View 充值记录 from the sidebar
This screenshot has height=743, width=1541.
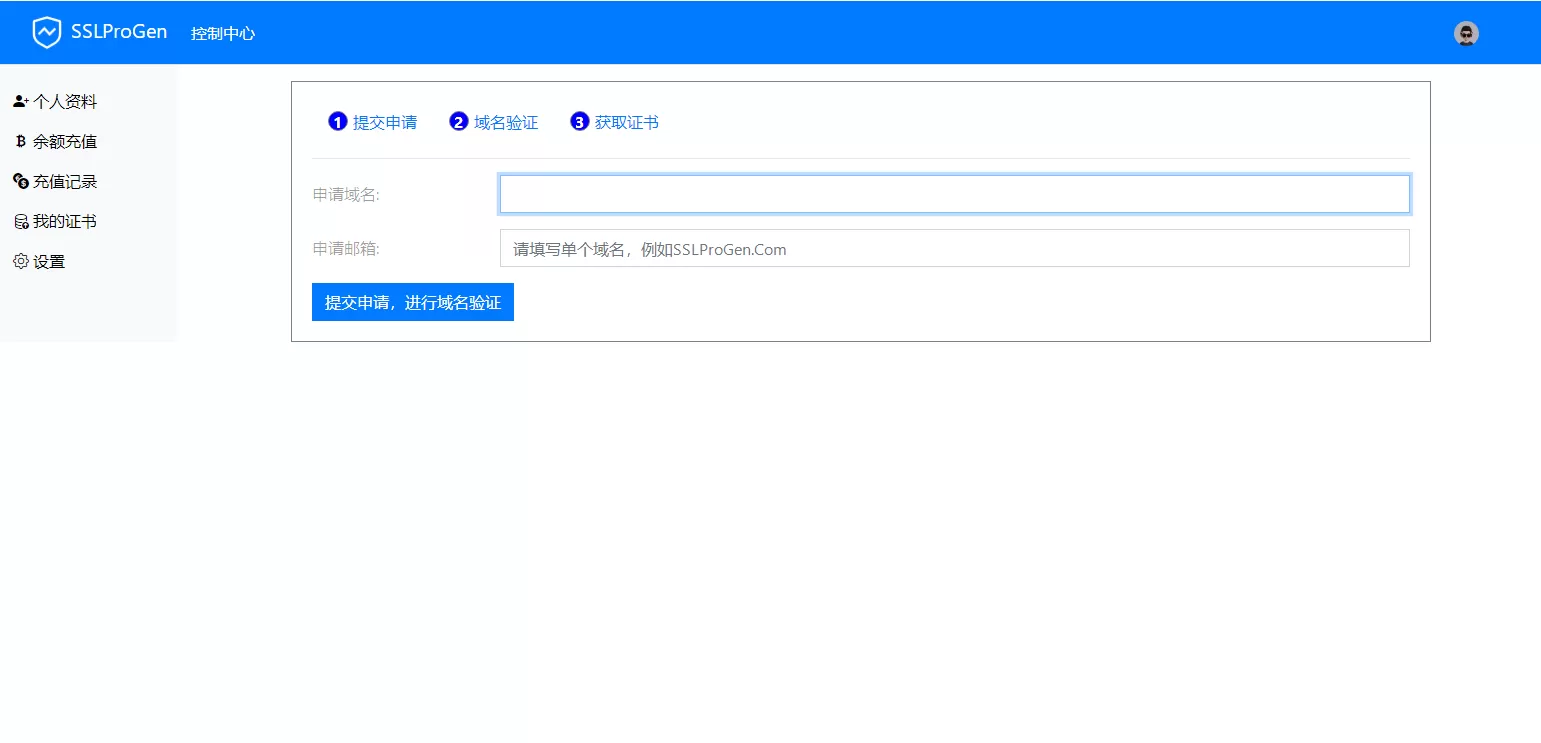pos(65,182)
